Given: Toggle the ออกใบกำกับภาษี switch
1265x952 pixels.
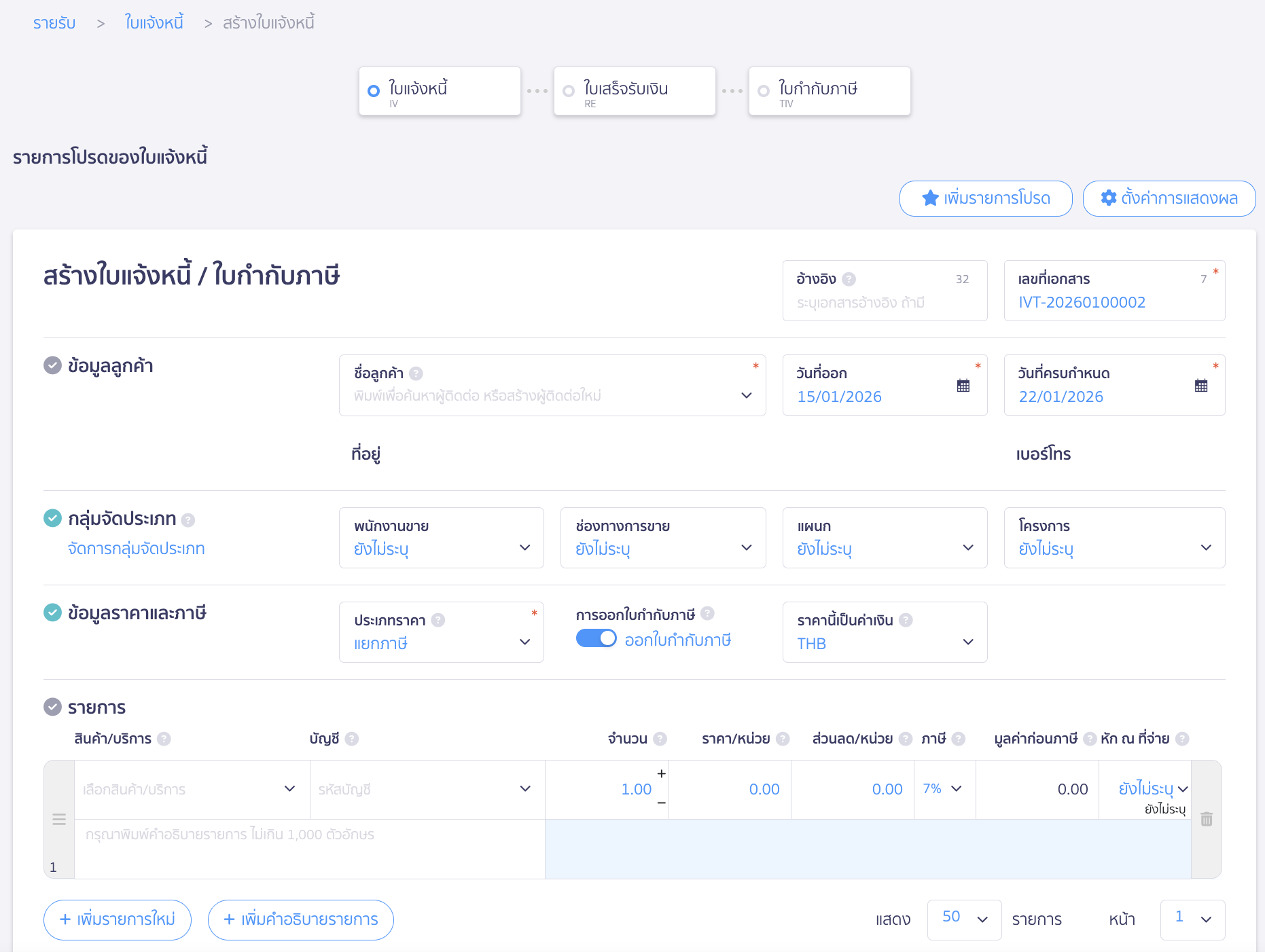Looking at the screenshot, I should (x=596, y=639).
